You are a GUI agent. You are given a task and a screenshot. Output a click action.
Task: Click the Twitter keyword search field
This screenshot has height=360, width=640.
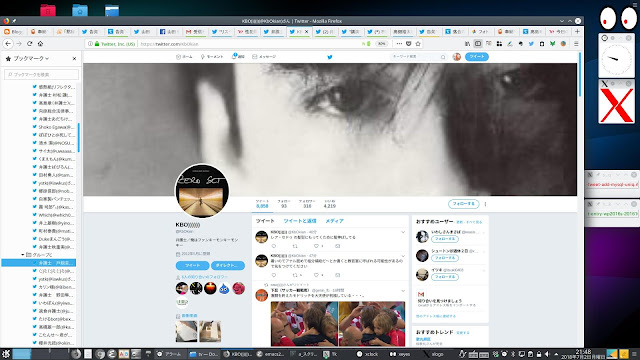click(418, 57)
